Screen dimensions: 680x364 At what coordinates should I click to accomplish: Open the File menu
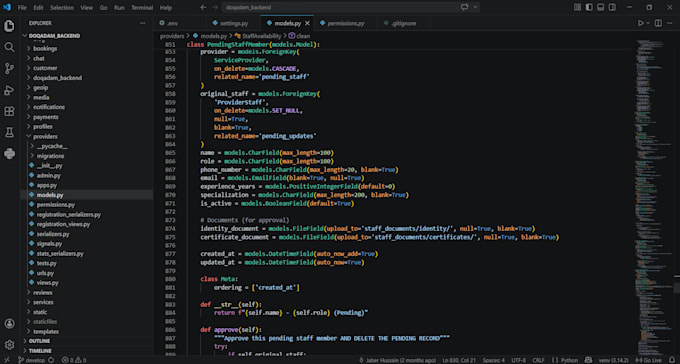(22, 7)
